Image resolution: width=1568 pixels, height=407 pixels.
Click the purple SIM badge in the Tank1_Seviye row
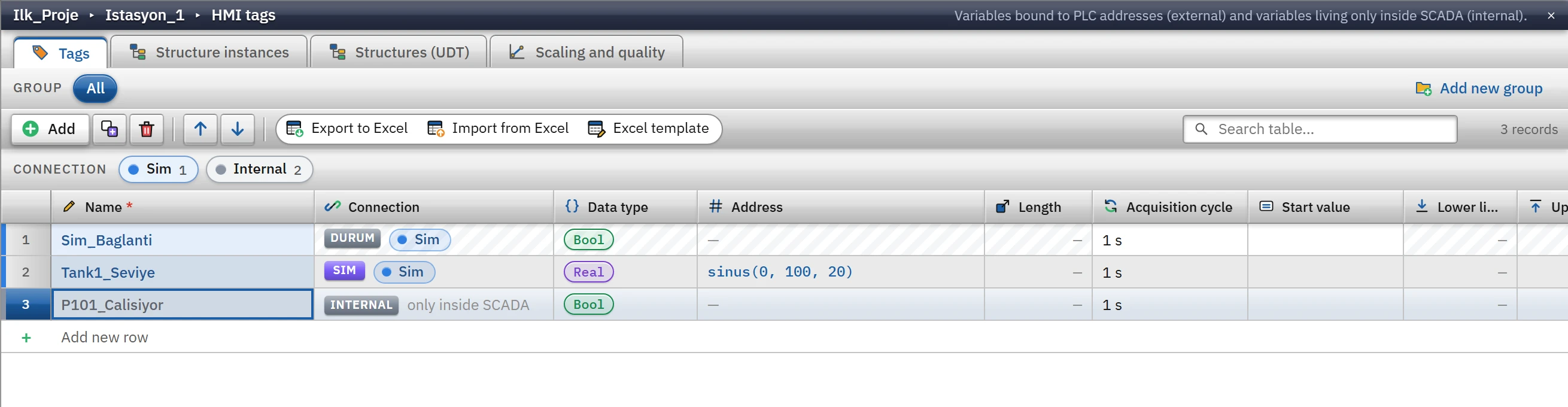pos(345,271)
